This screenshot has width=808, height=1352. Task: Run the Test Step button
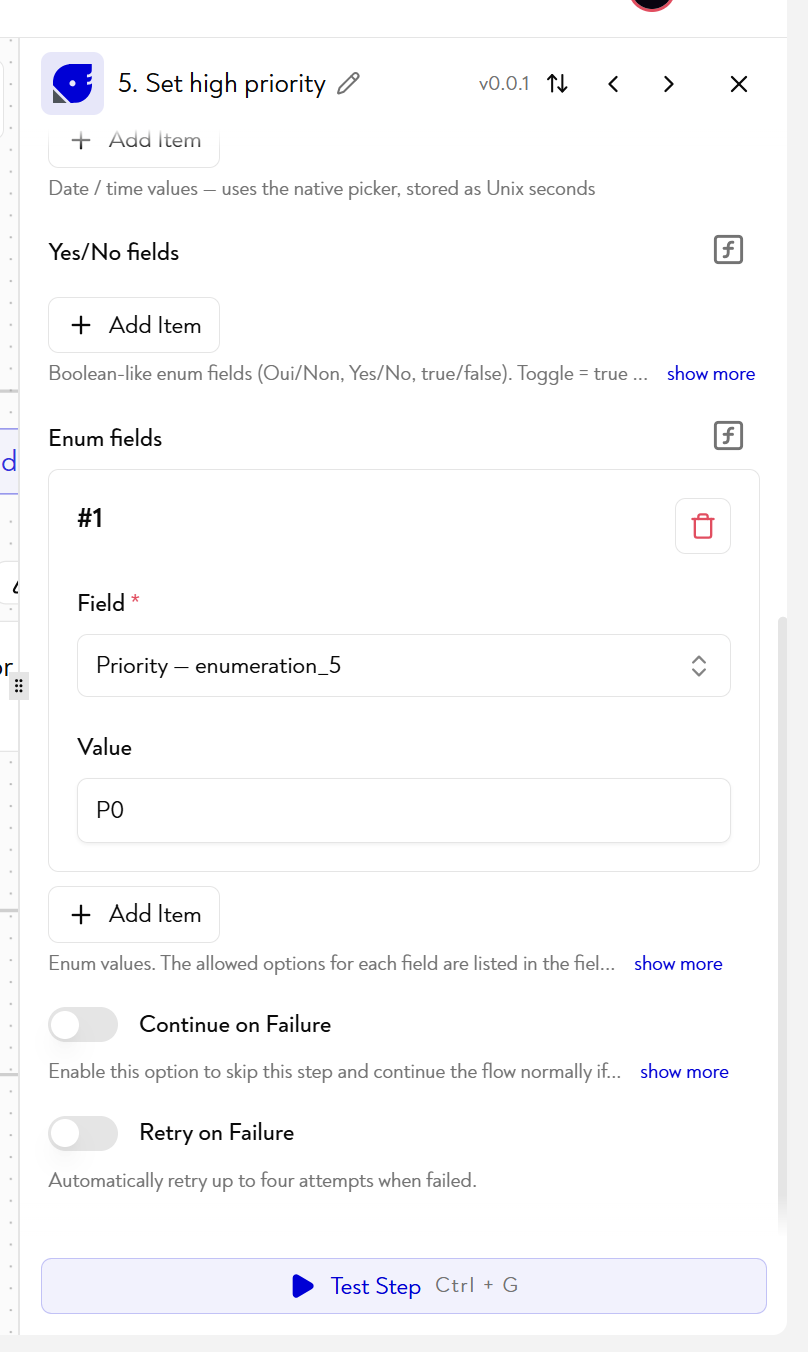tap(404, 1286)
